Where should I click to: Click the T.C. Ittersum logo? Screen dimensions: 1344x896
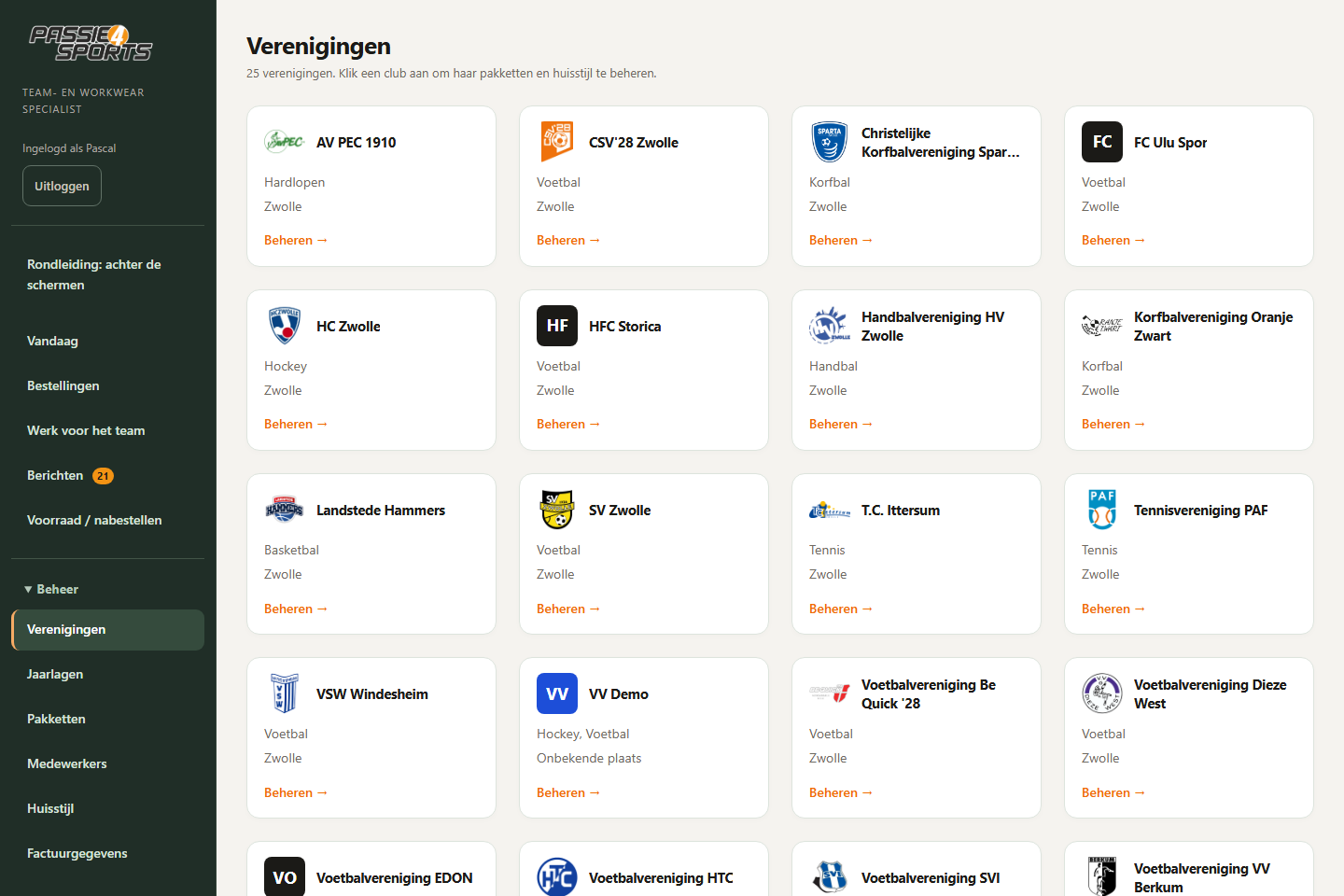(x=830, y=510)
